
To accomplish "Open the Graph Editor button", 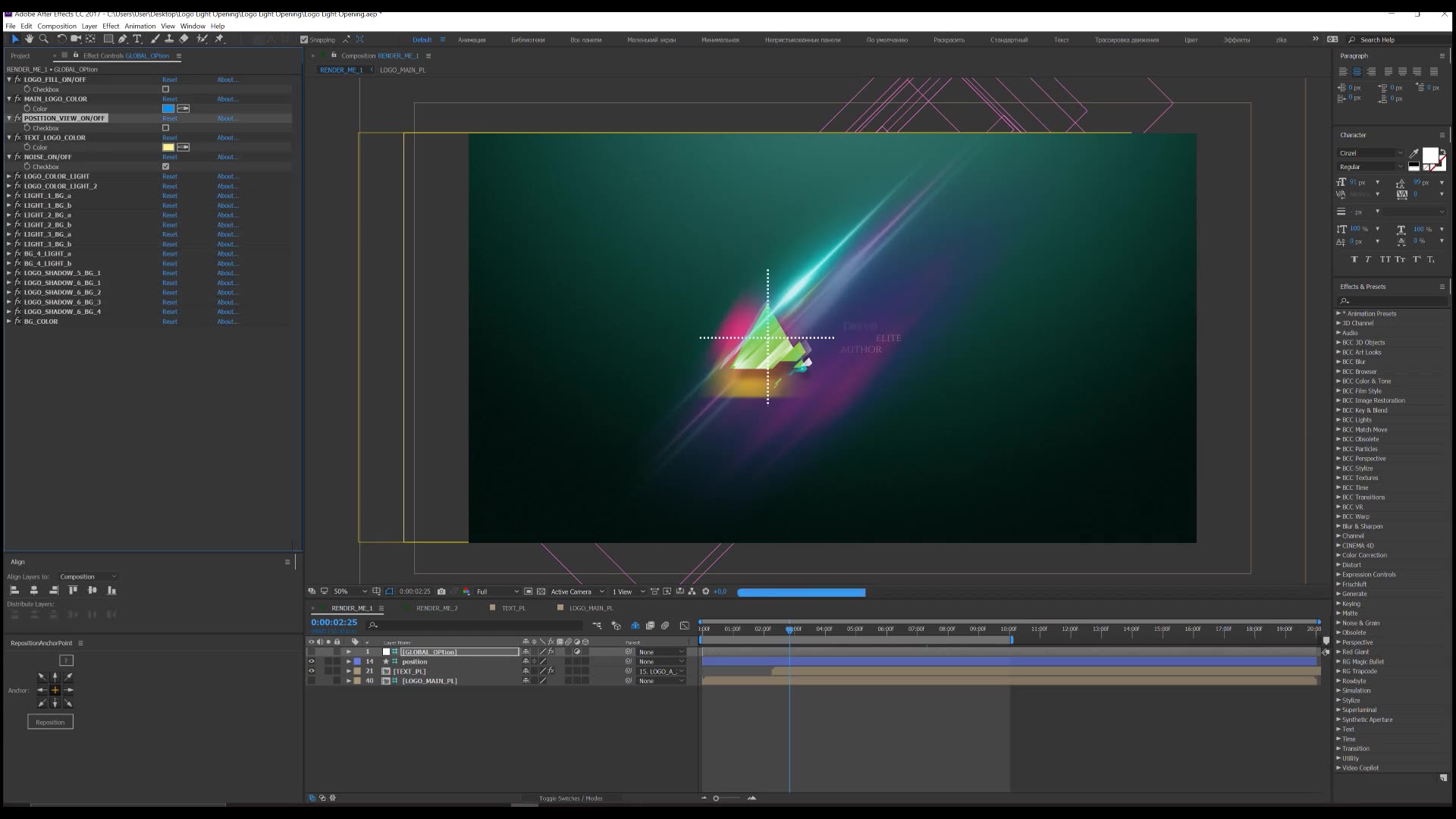I will [685, 626].
